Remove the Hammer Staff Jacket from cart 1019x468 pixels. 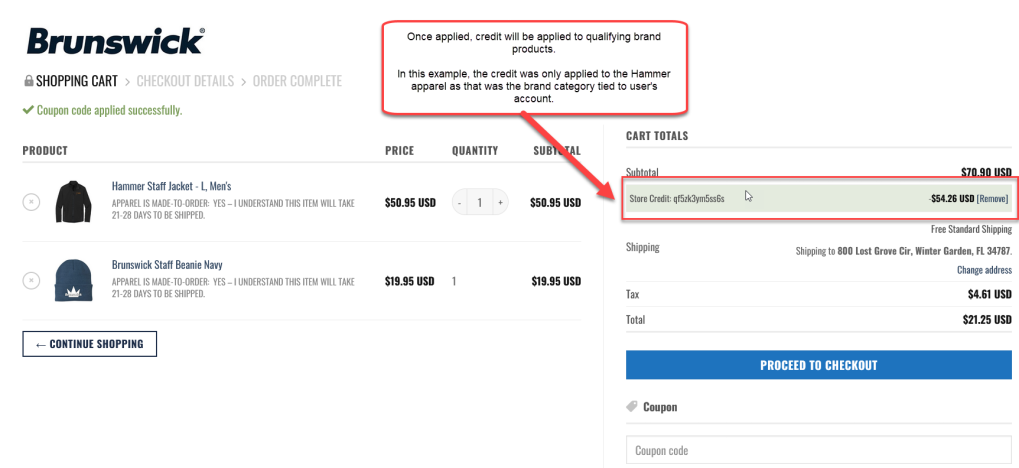[x=31, y=202]
